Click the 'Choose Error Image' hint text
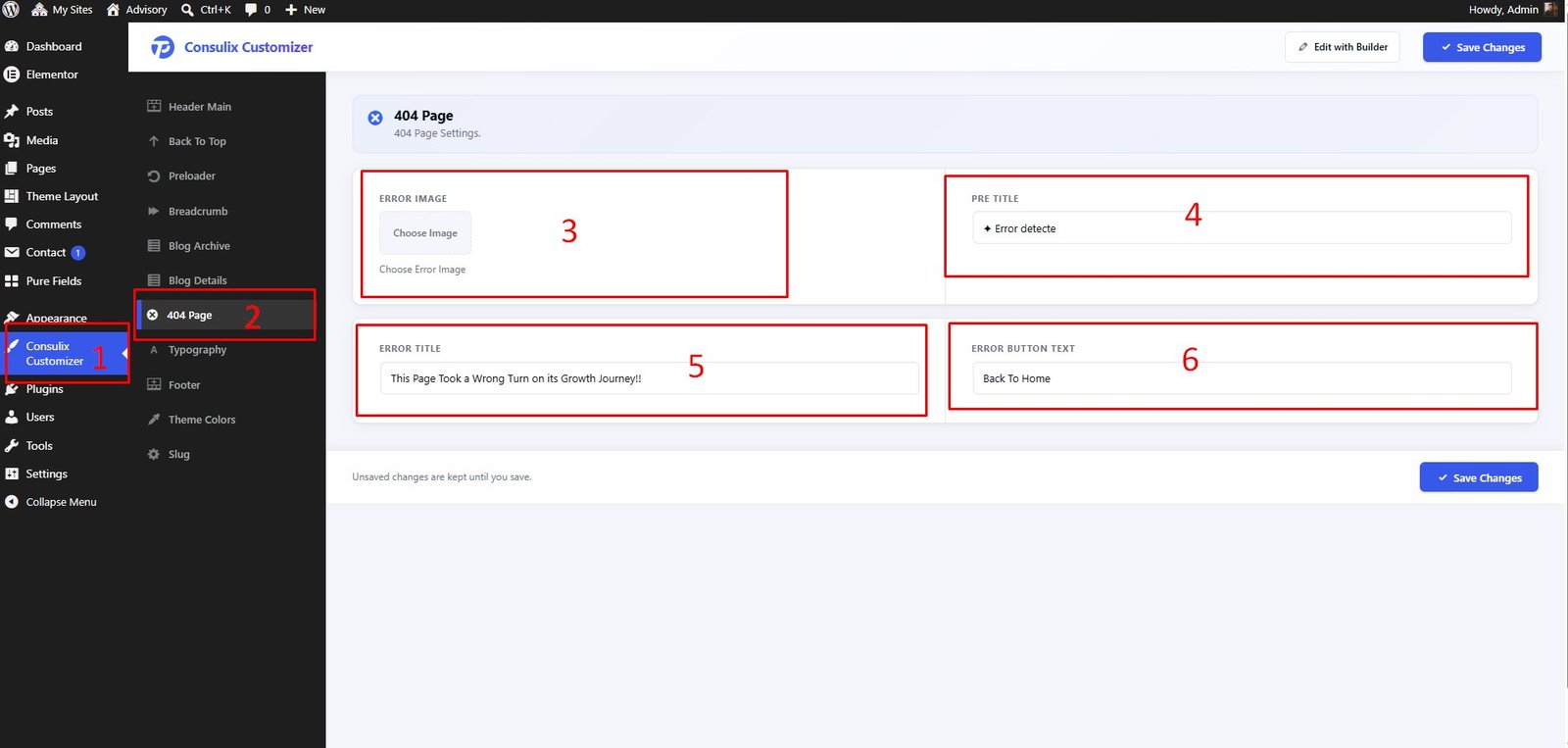Viewport: 1568px width, 748px height. coord(422,270)
